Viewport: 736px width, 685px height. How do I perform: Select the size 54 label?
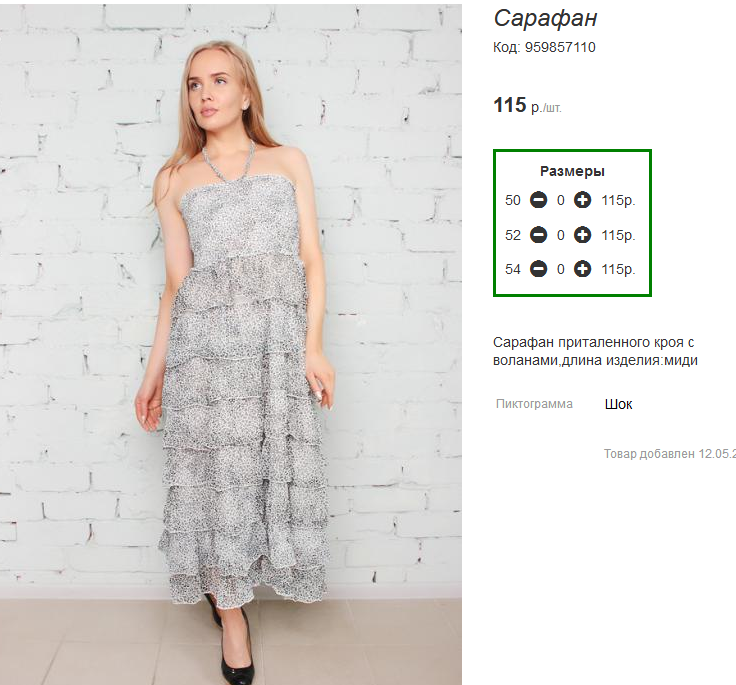point(513,269)
